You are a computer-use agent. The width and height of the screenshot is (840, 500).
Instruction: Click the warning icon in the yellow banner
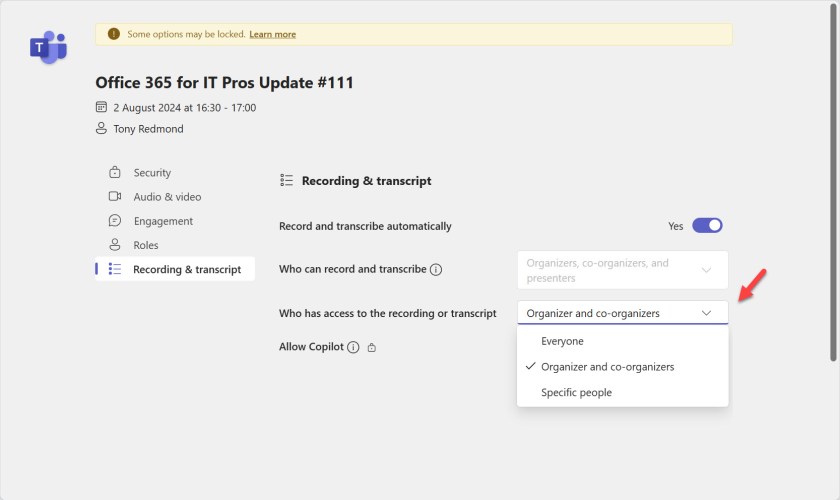point(114,34)
